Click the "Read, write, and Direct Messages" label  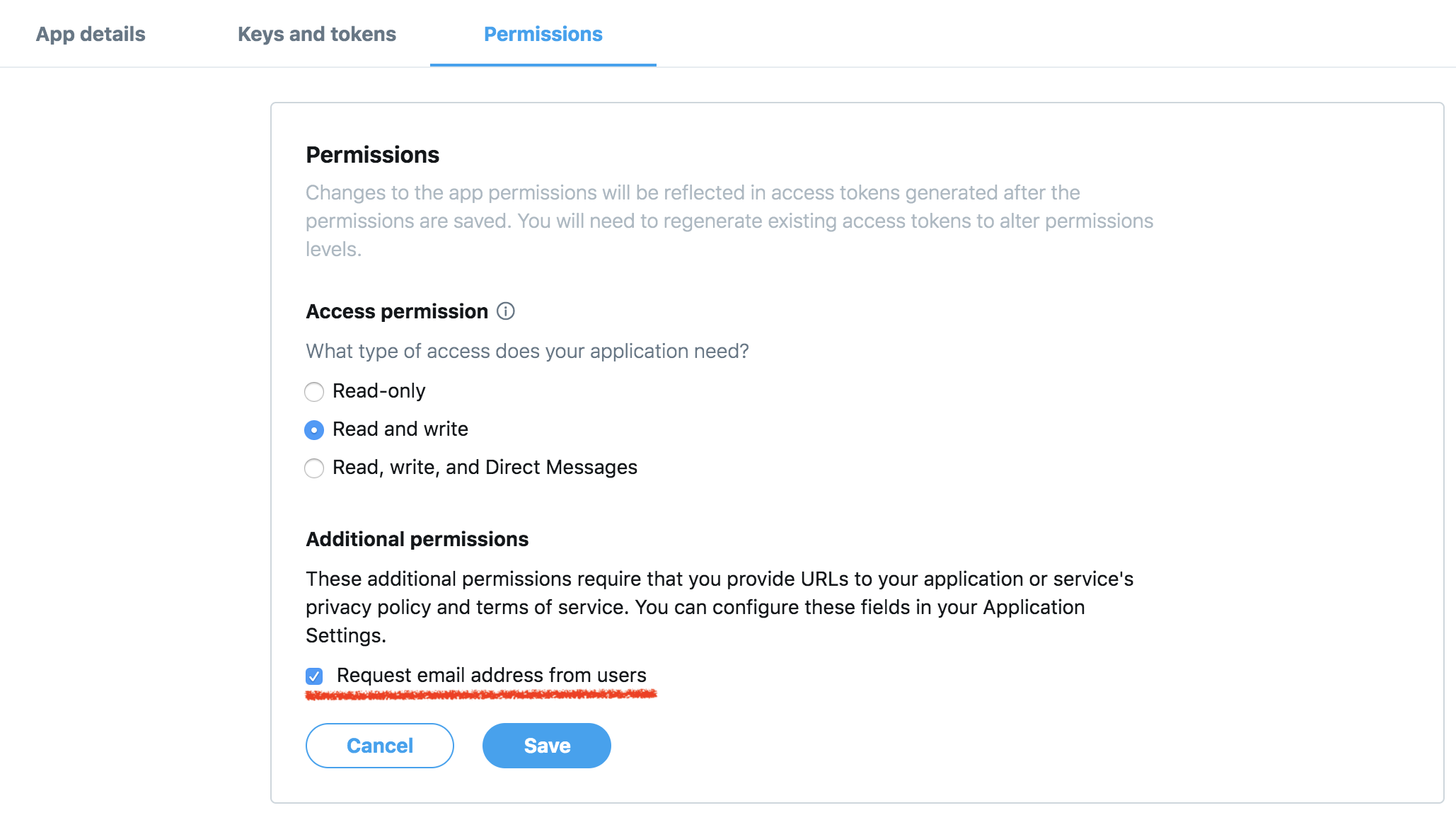pos(485,467)
